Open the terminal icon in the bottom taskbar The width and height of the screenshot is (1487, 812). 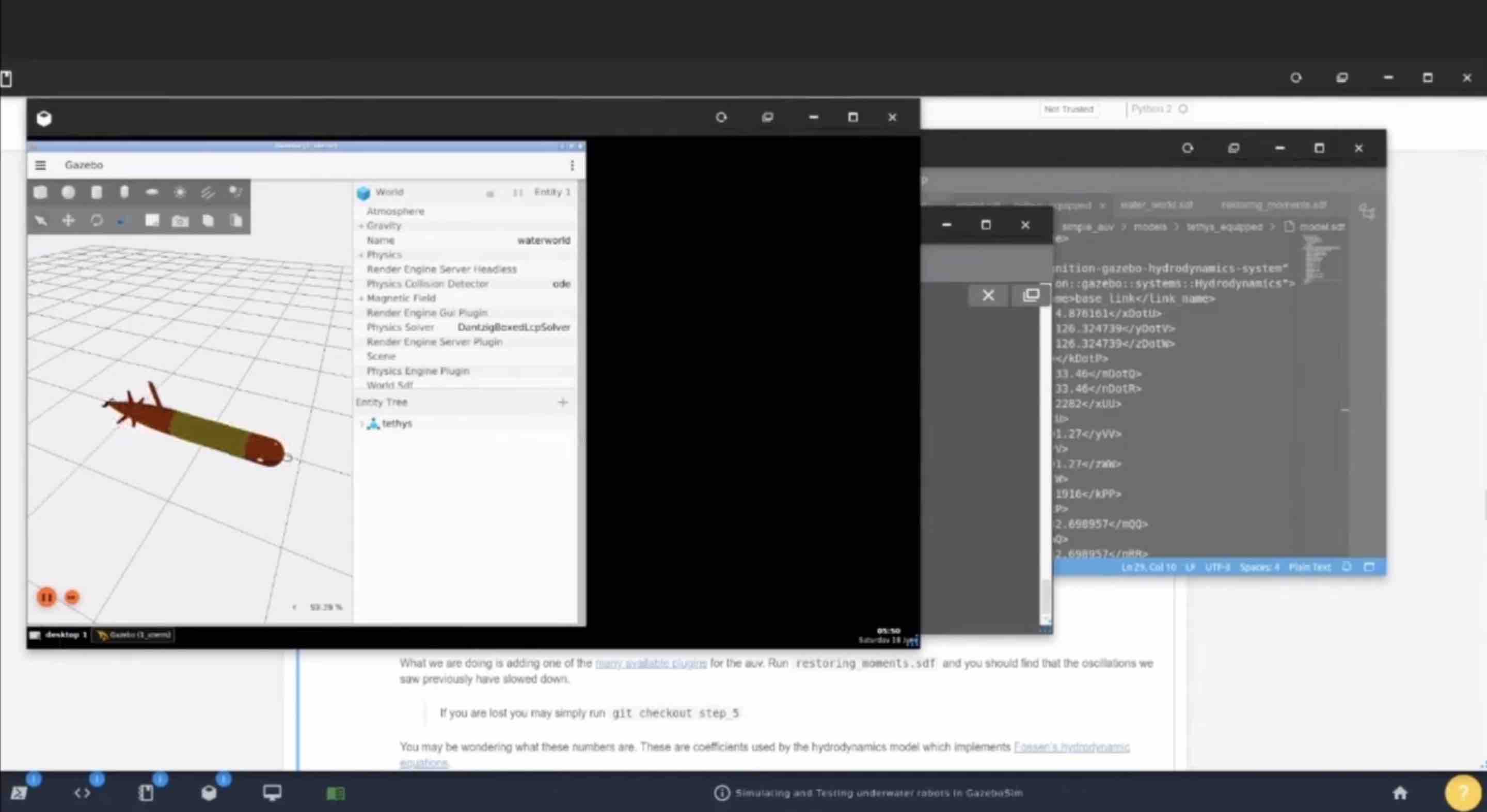19,793
